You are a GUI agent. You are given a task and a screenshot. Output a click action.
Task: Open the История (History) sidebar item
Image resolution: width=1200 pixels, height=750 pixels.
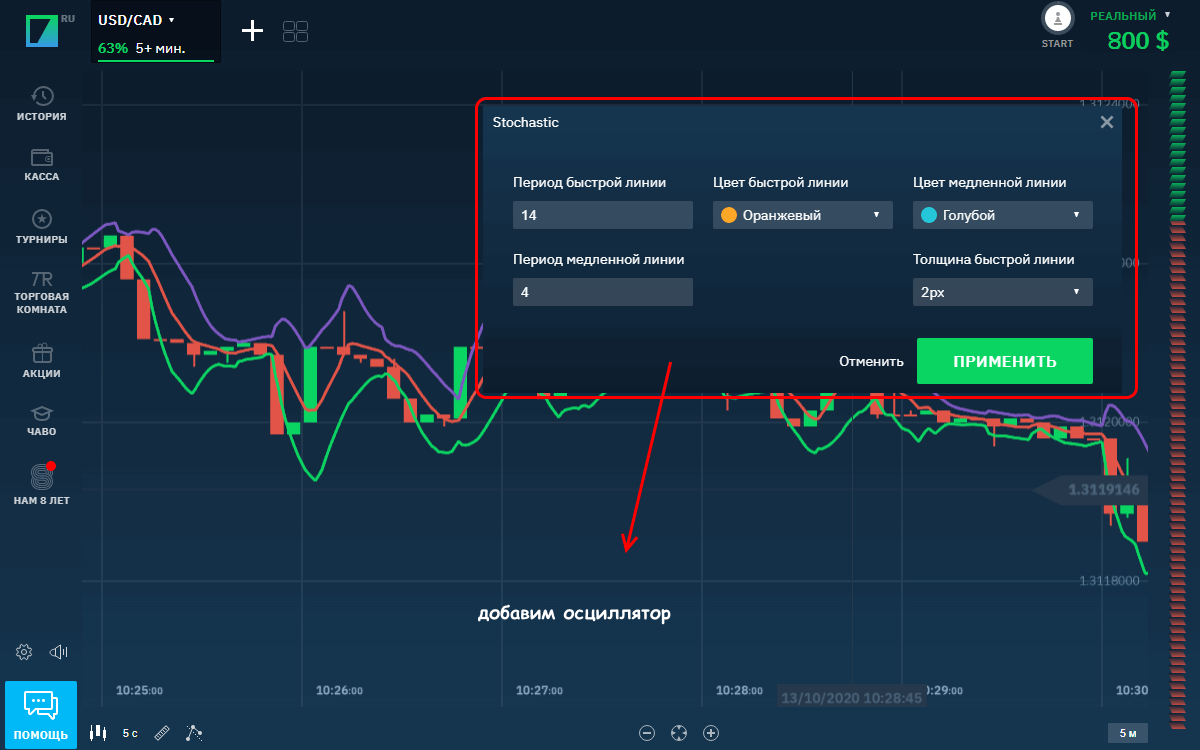(42, 103)
